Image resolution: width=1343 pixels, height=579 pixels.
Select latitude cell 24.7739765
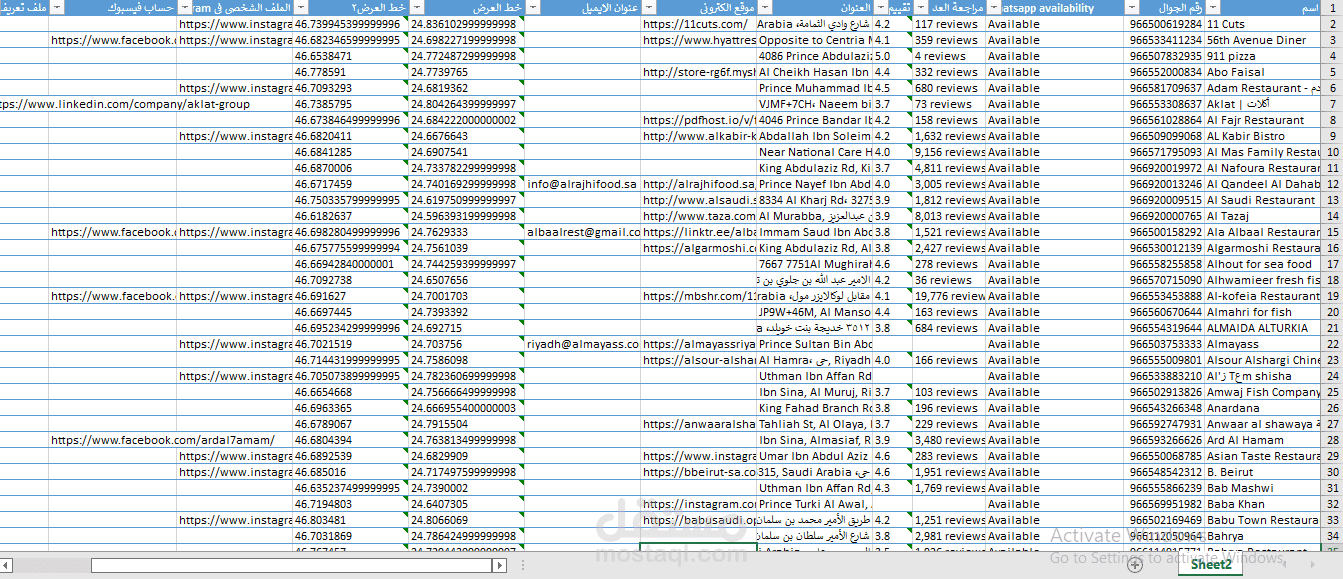click(467, 71)
